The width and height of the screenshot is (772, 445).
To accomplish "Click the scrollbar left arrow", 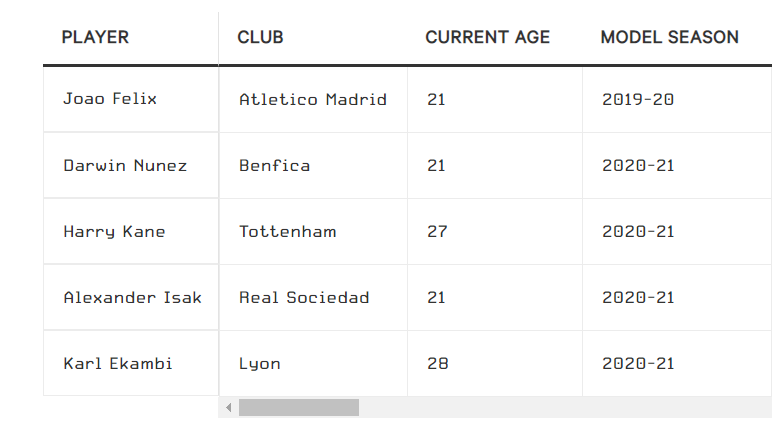I will pyautogui.click(x=229, y=408).
